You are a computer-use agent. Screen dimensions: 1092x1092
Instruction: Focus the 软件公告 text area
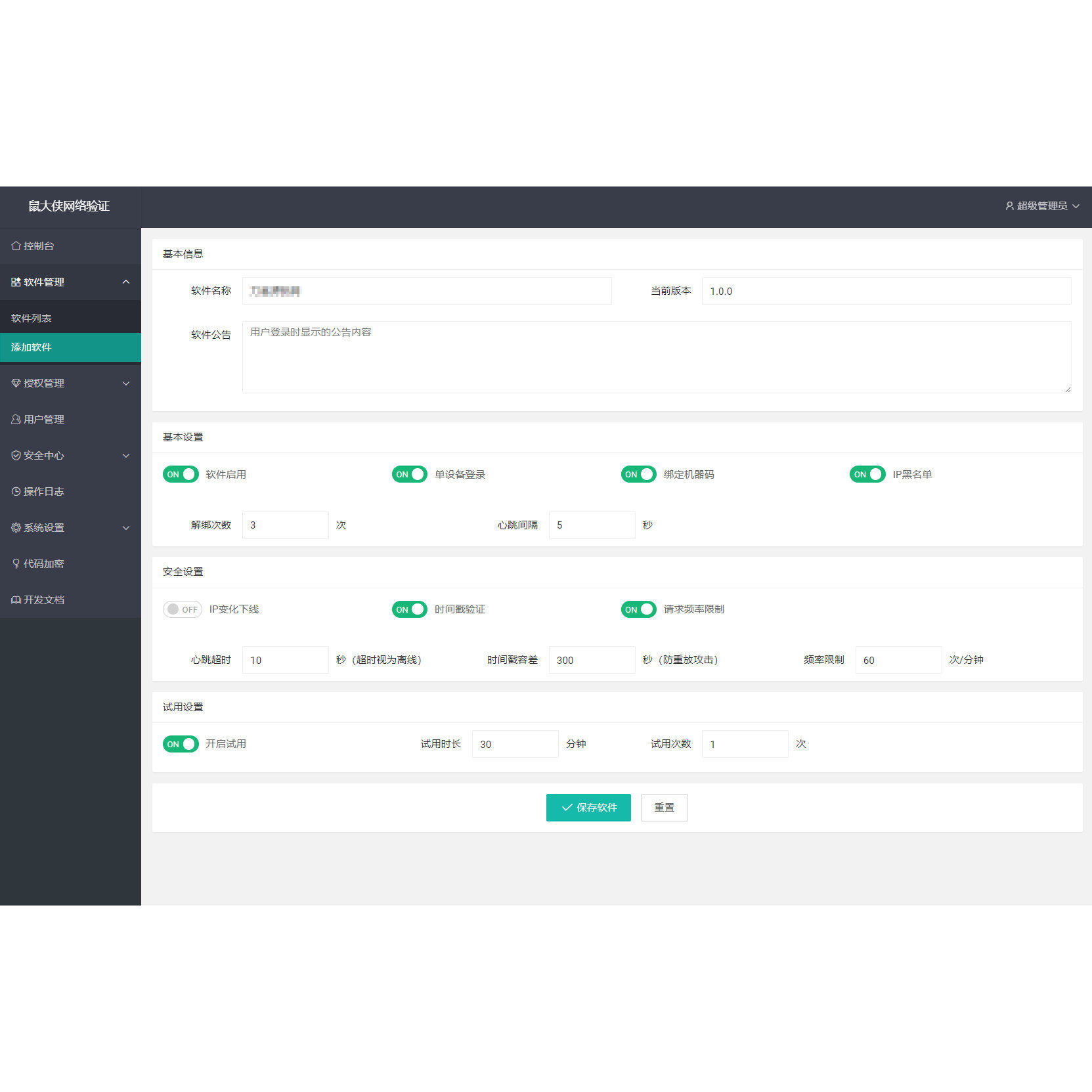[x=657, y=357]
